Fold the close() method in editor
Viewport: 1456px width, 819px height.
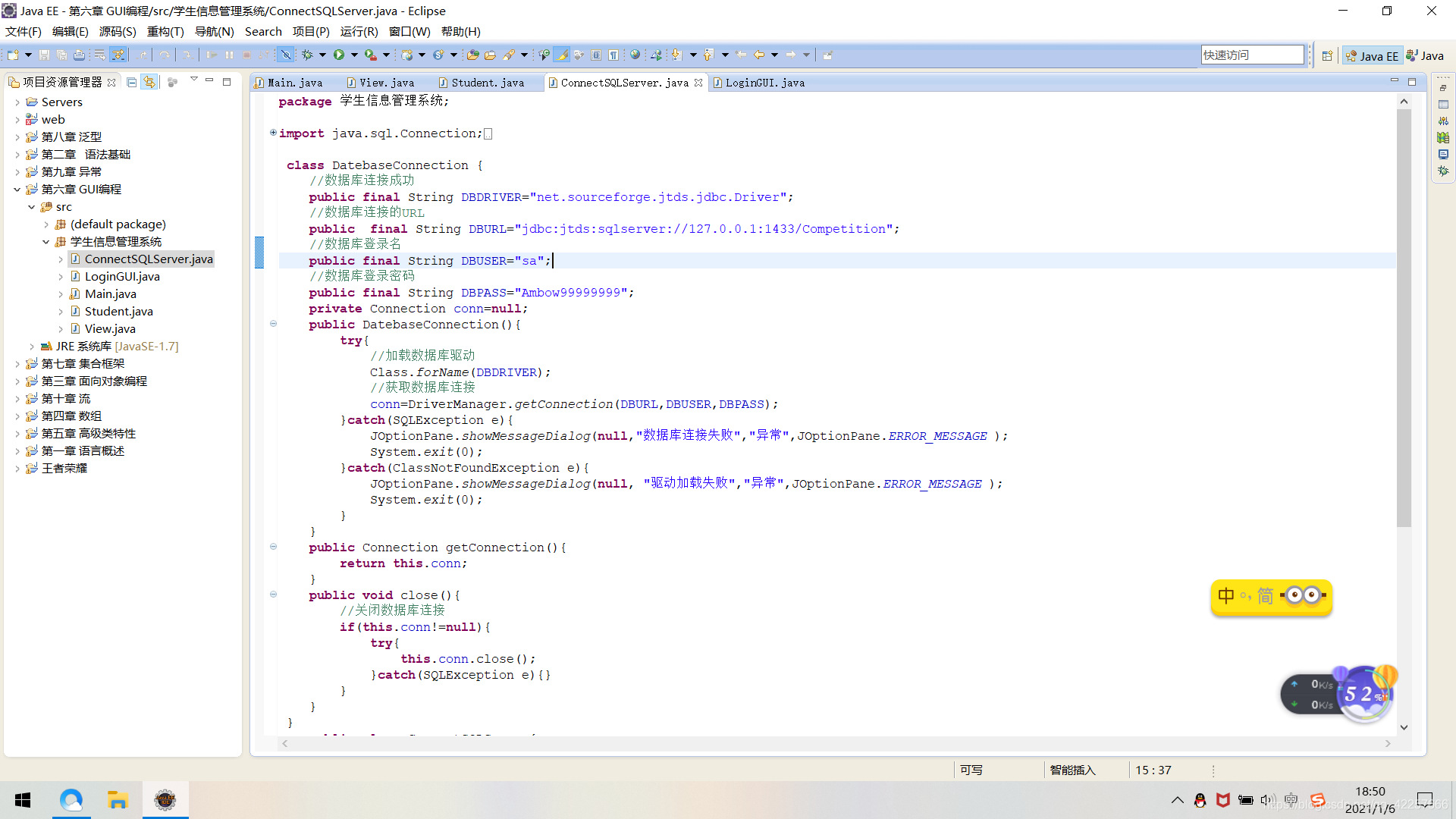pos(273,595)
